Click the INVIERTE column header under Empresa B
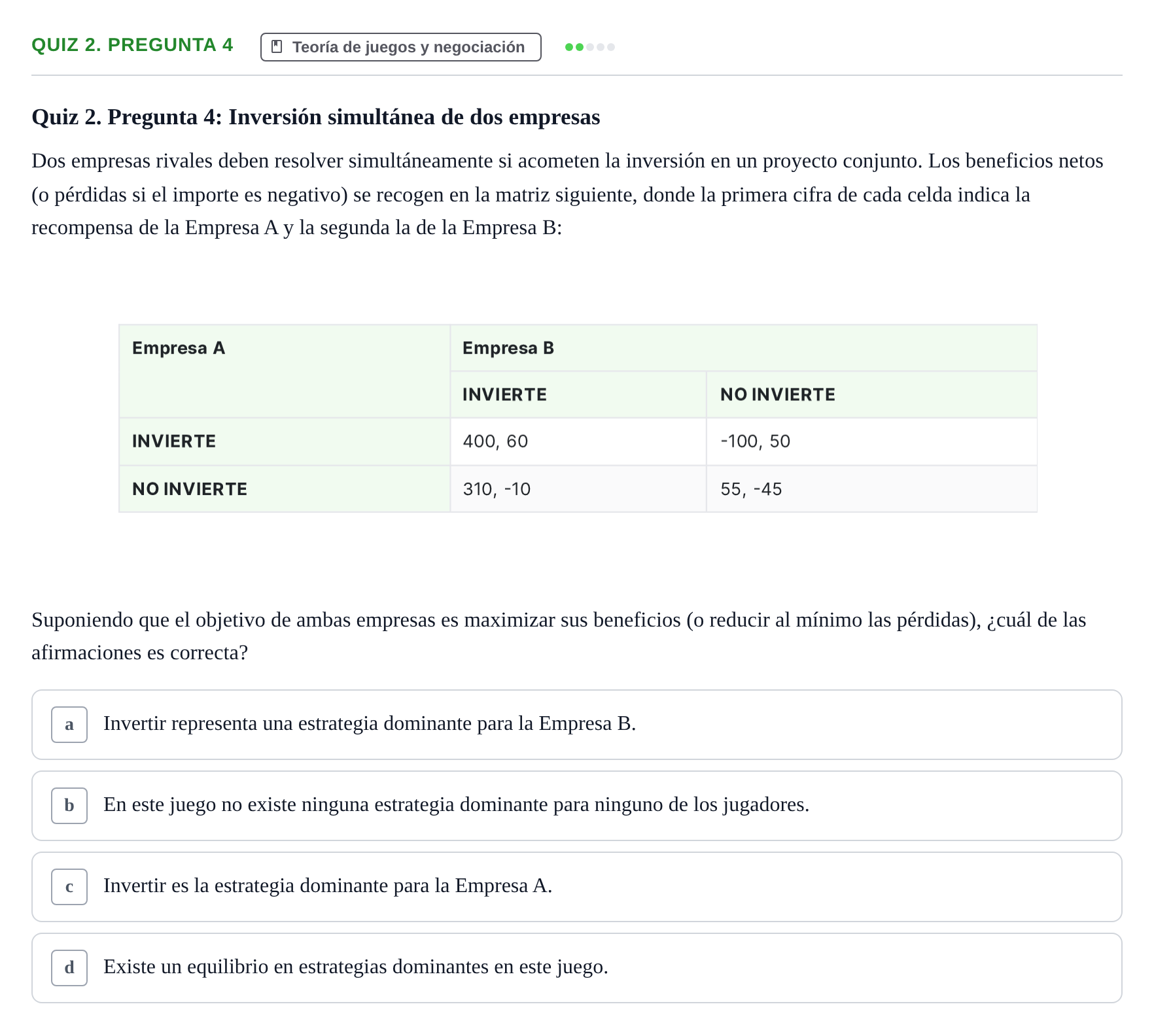This screenshot has width=1154, height=1036. tap(578, 394)
